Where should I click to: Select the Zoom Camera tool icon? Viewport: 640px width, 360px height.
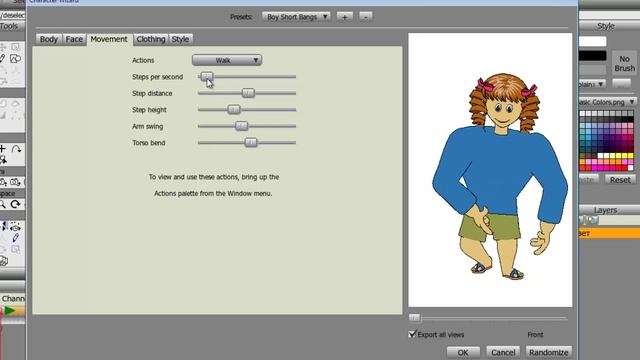click(x=16, y=182)
